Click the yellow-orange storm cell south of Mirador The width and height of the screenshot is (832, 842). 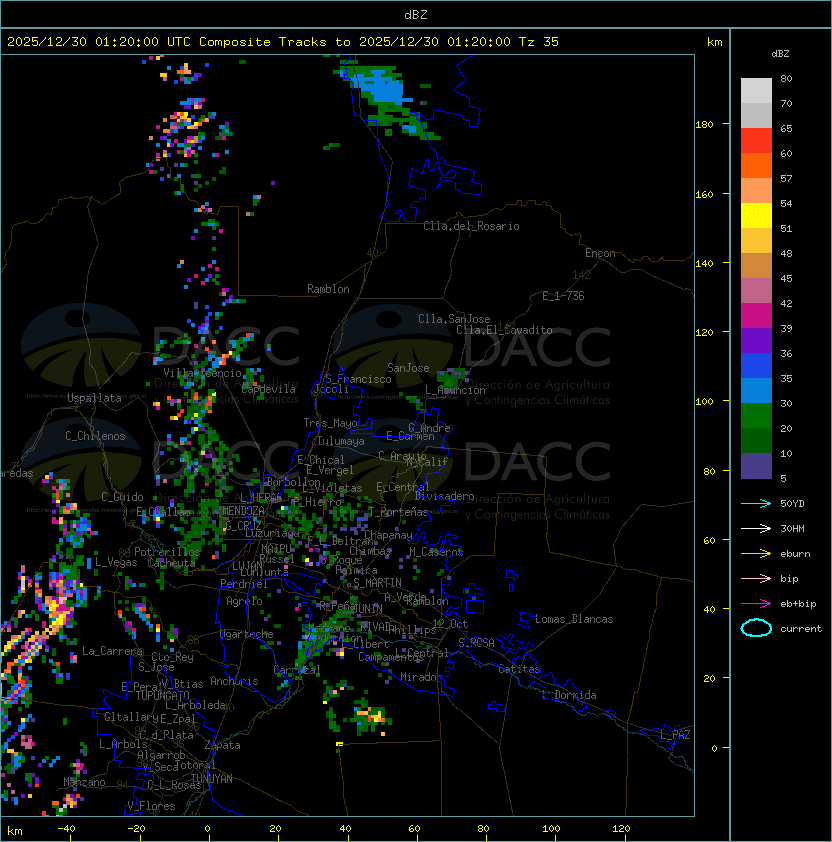click(371, 715)
